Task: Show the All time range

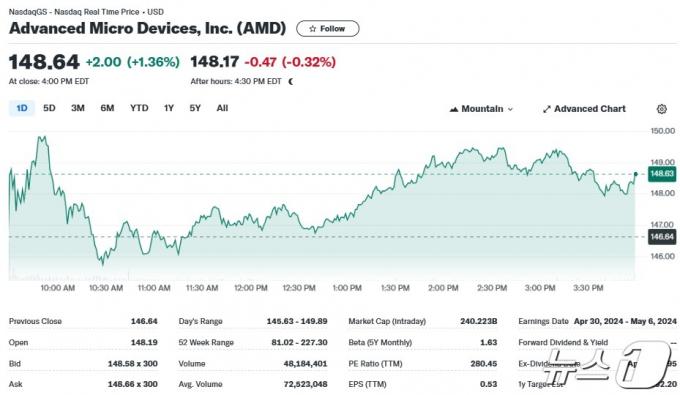Action: point(222,108)
